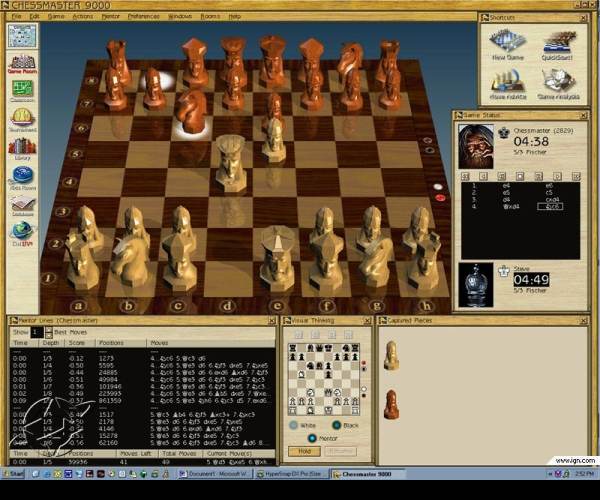Image resolution: width=600 pixels, height=500 pixels.
Task: Open the Mentor menu
Action: click(111, 16)
